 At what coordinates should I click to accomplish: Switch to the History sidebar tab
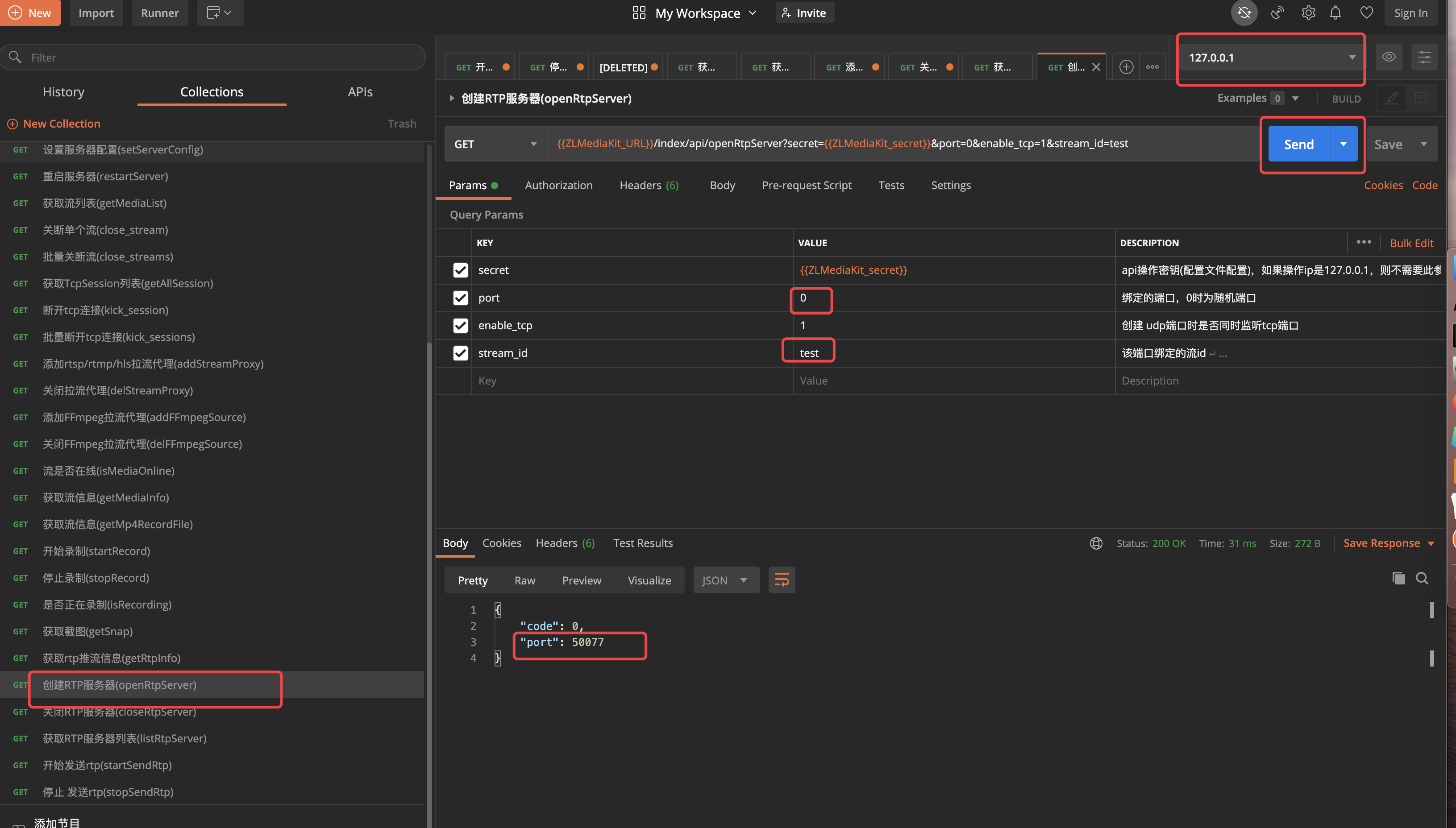(x=63, y=92)
